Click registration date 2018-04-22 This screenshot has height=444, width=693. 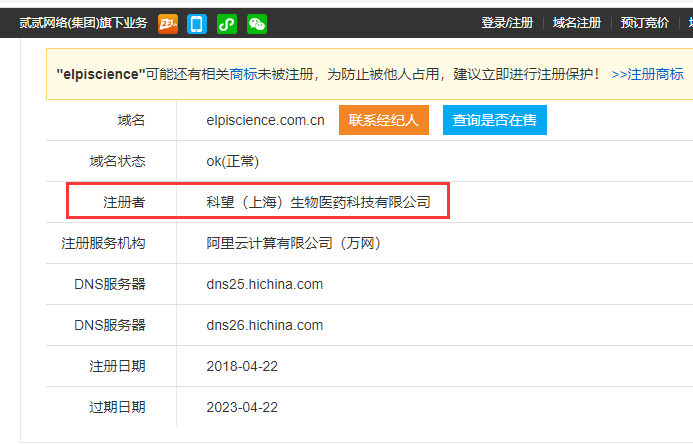click(x=242, y=366)
